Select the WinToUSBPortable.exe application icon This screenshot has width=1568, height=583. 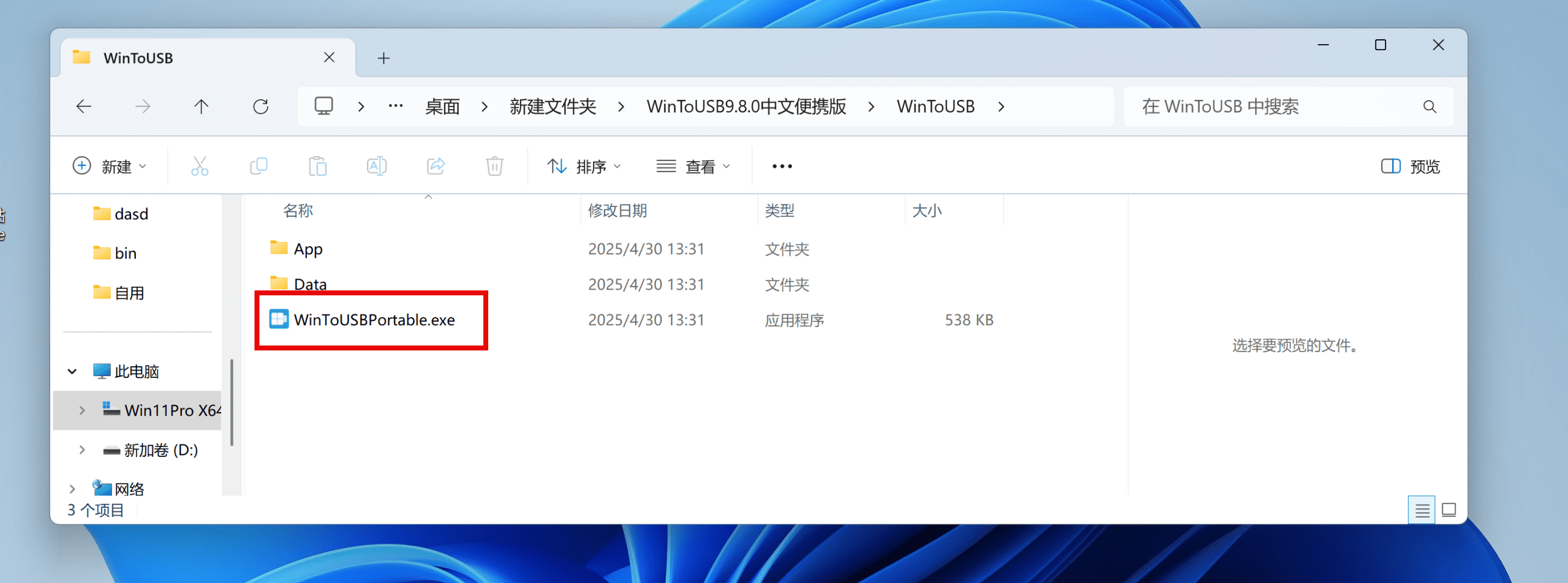(x=279, y=319)
